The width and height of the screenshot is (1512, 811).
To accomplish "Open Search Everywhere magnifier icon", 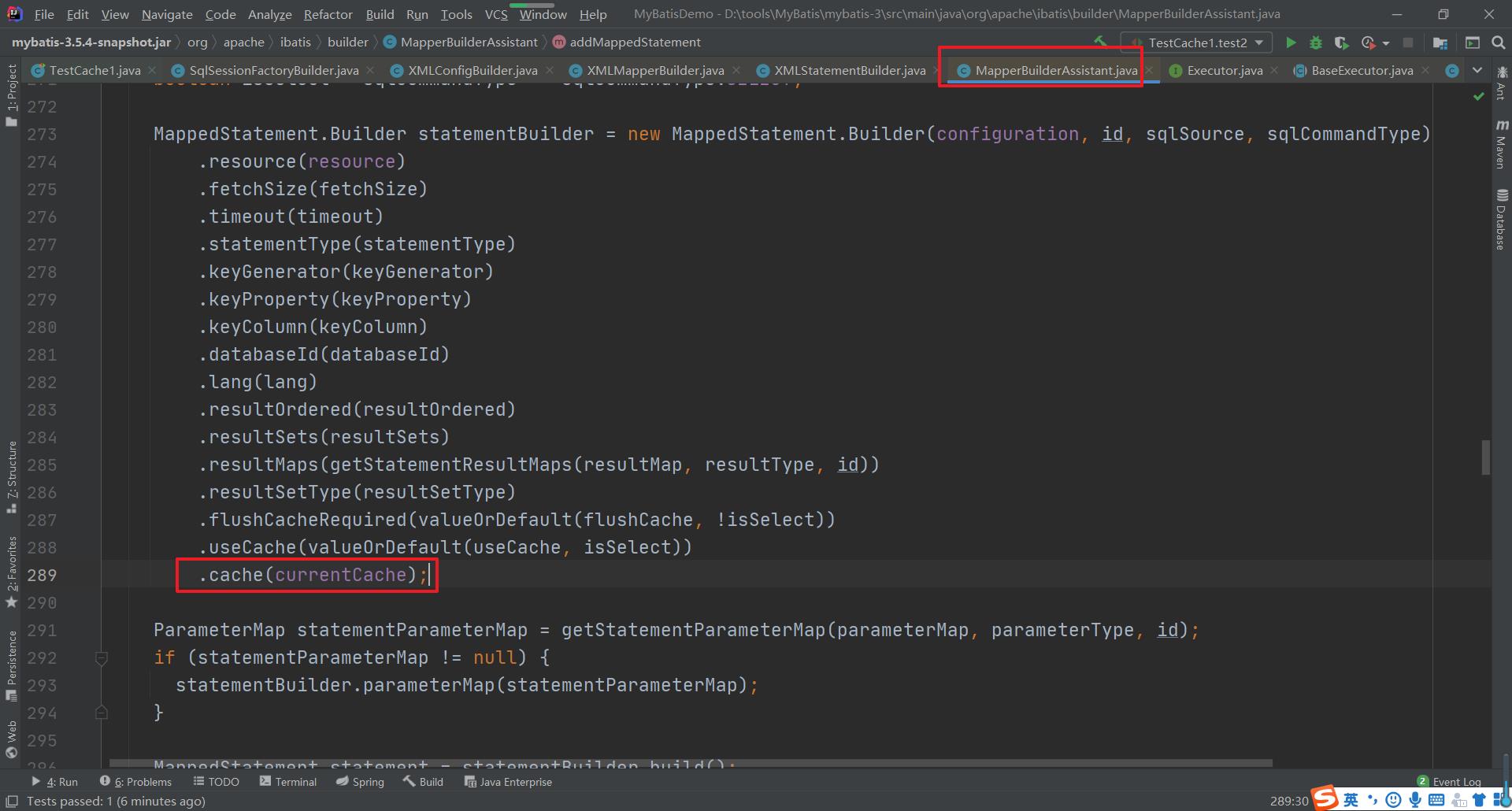I will 1499,43.
